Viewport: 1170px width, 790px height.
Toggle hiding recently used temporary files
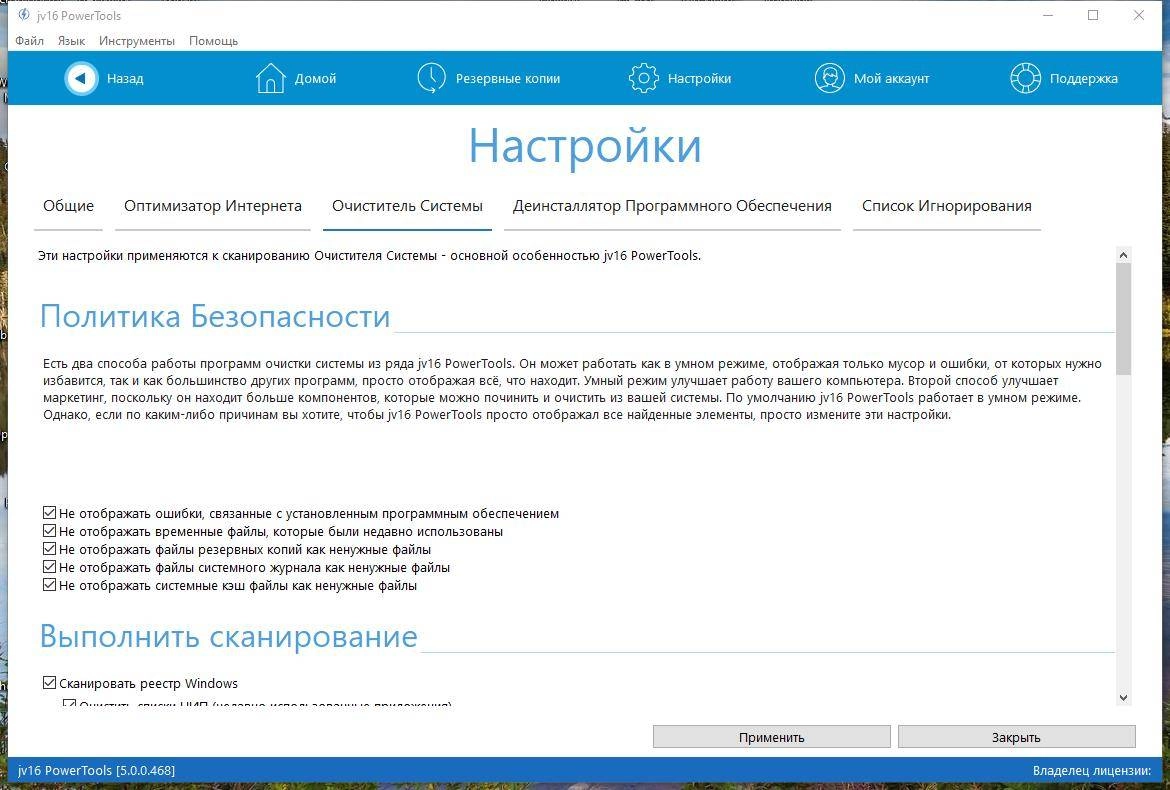tap(49, 531)
